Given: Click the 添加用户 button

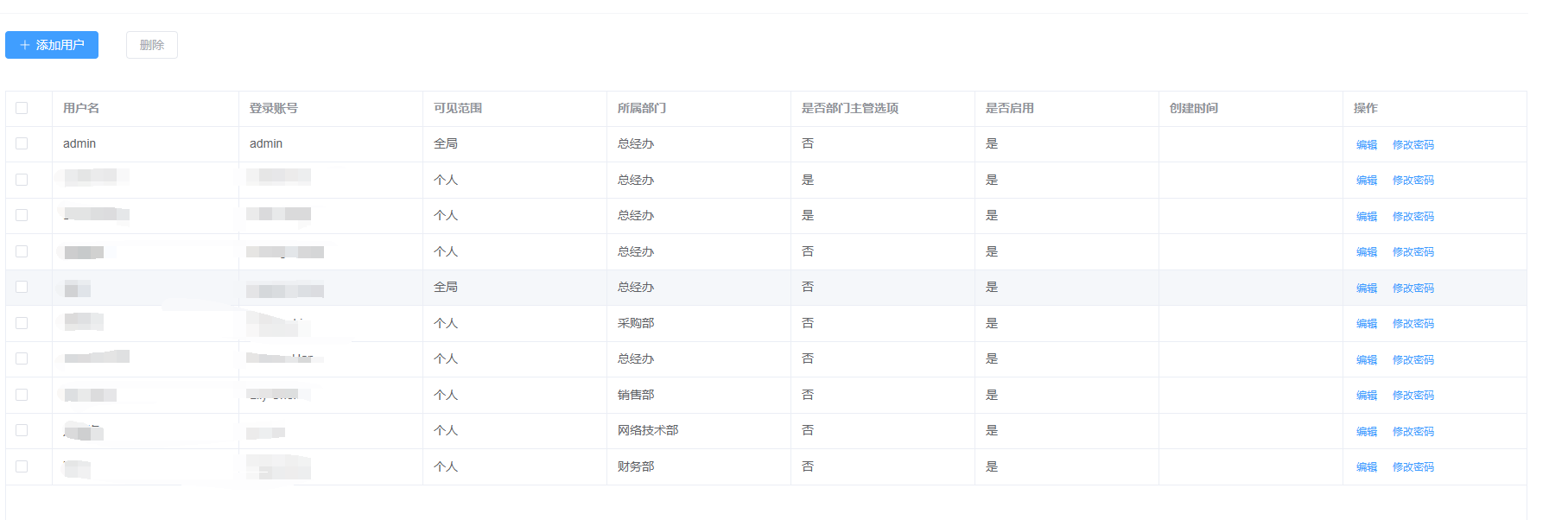Looking at the screenshot, I should [x=52, y=45].
